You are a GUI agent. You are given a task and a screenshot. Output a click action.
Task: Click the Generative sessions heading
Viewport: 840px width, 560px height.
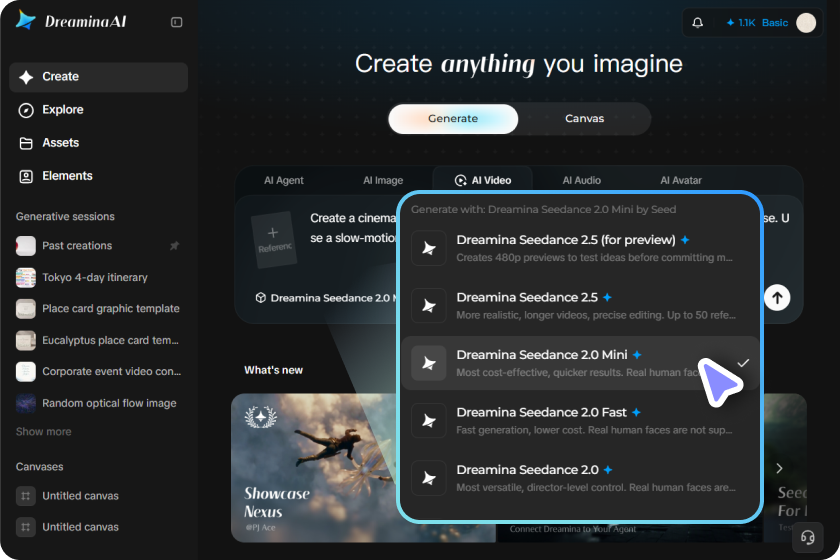65,216
